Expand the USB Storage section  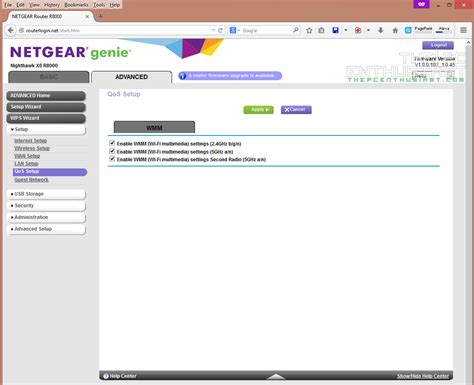tap(46, 194)
